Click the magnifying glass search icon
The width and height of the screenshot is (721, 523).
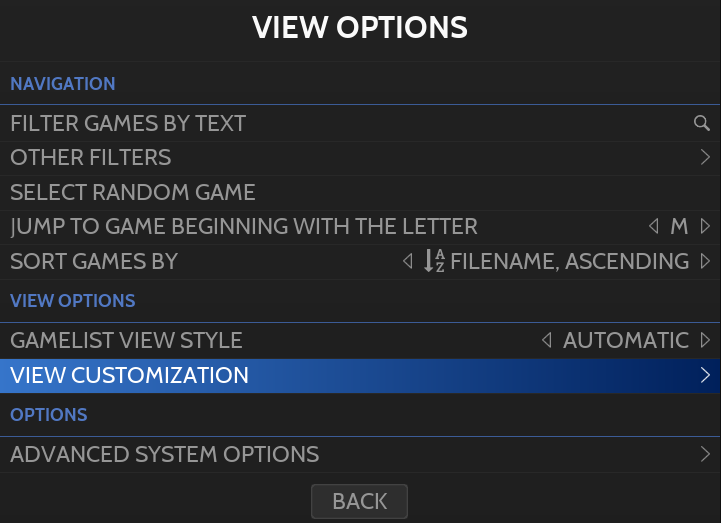[x=701, y=123]
